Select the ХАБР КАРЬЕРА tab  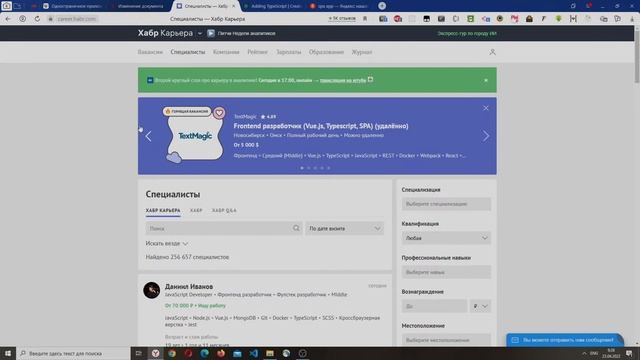coord(163,211)
